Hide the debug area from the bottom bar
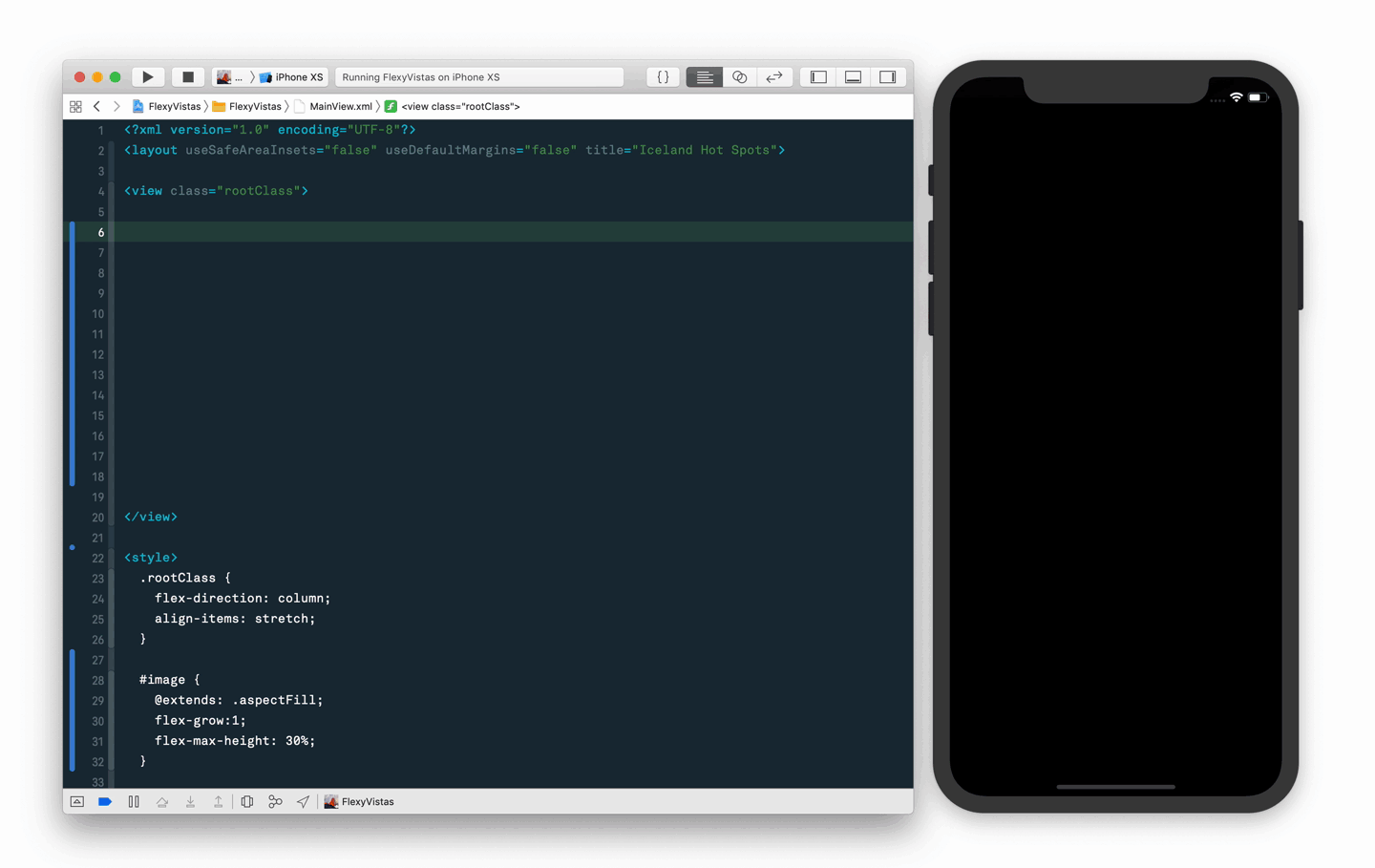 click(x=77, y=802)
